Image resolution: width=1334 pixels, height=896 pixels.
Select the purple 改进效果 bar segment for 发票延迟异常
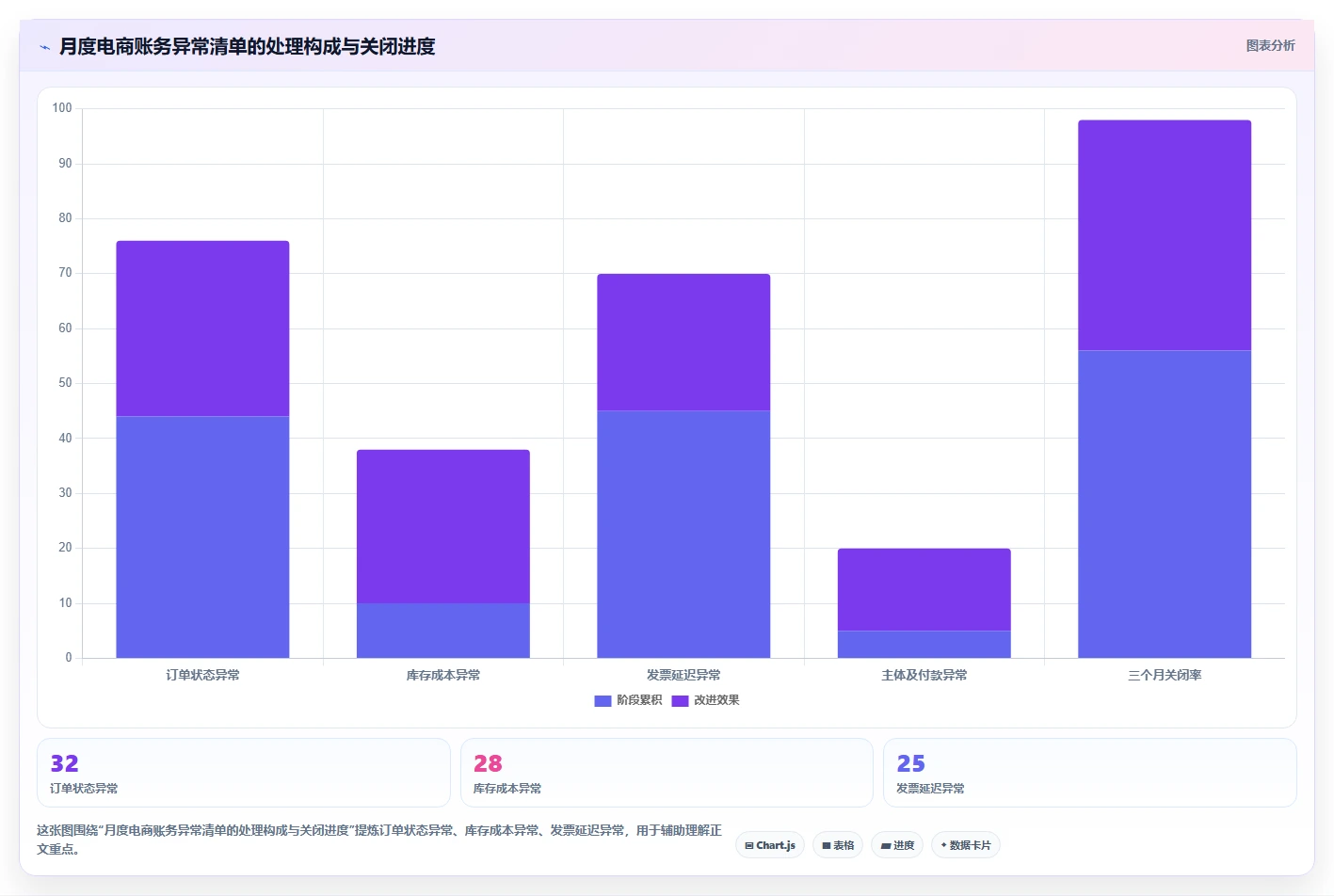683,343
